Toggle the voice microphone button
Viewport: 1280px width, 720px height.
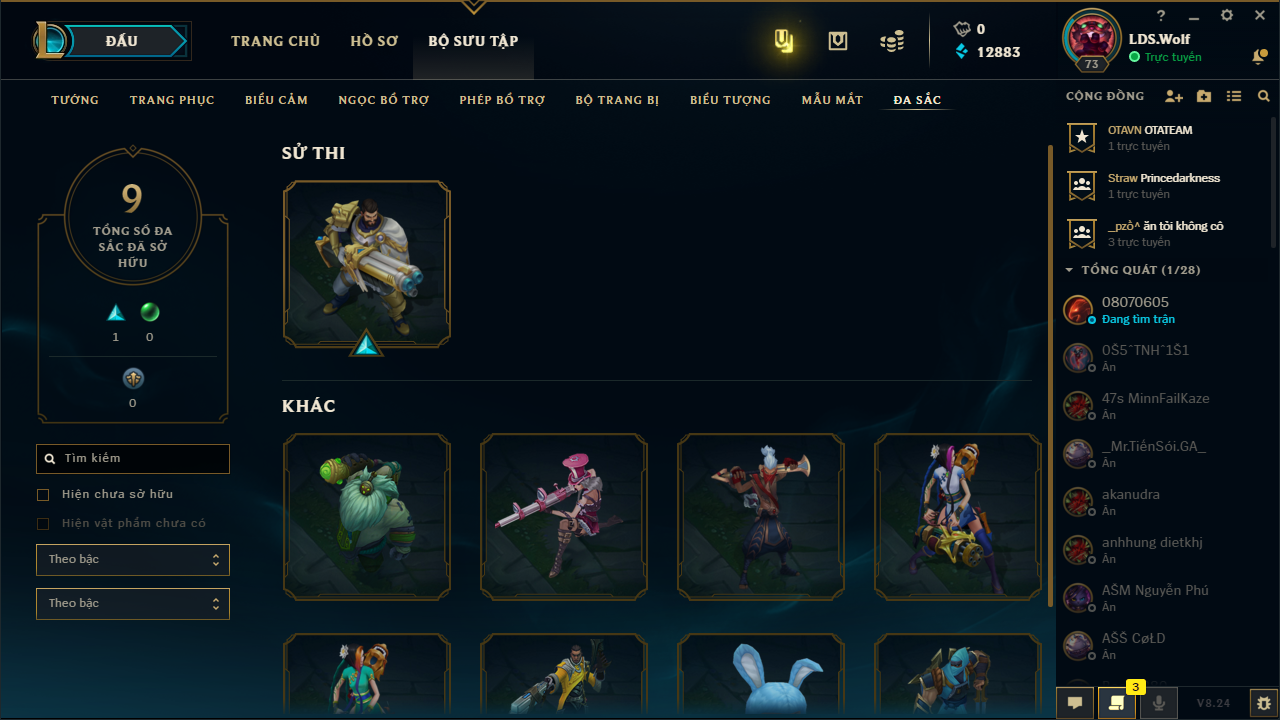(x=1158, y=703)
